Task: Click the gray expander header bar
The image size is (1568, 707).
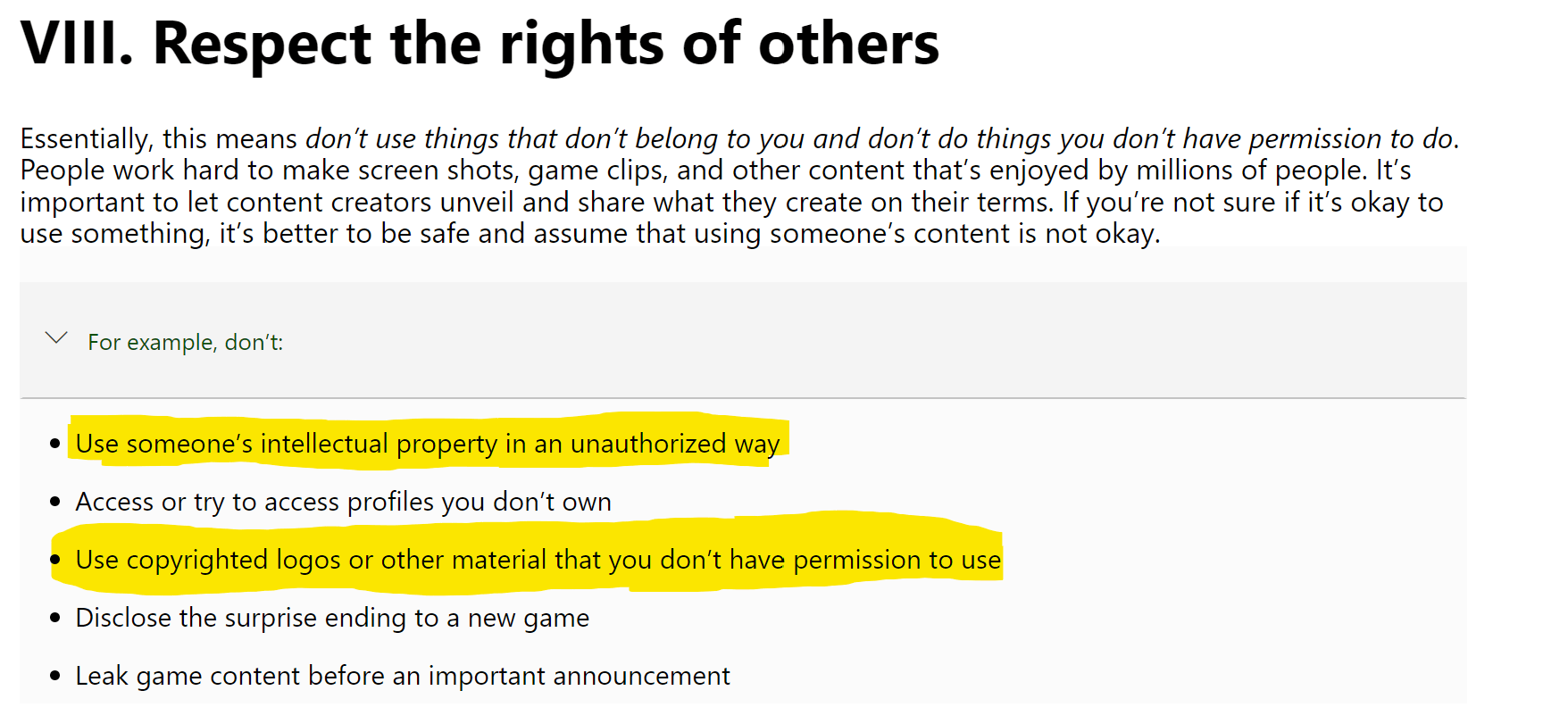Action: (743, 340)
